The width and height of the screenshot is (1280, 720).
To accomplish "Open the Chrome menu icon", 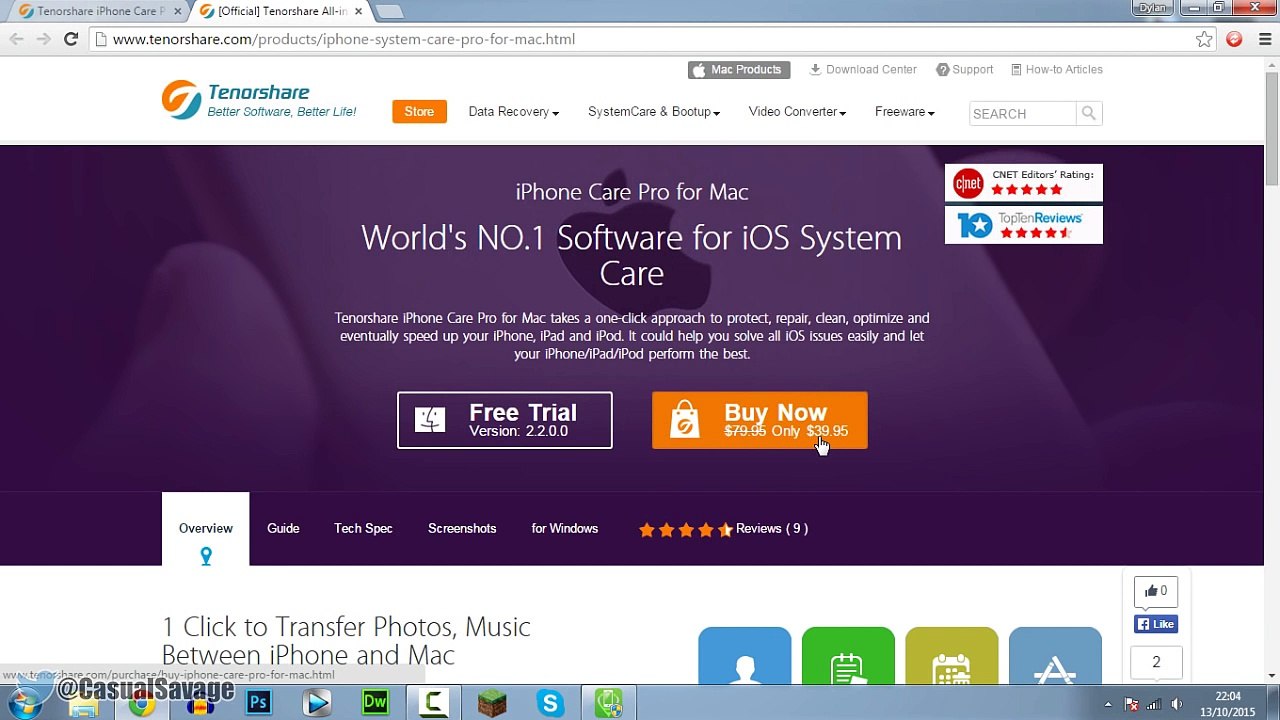I will pos(1264,39).
